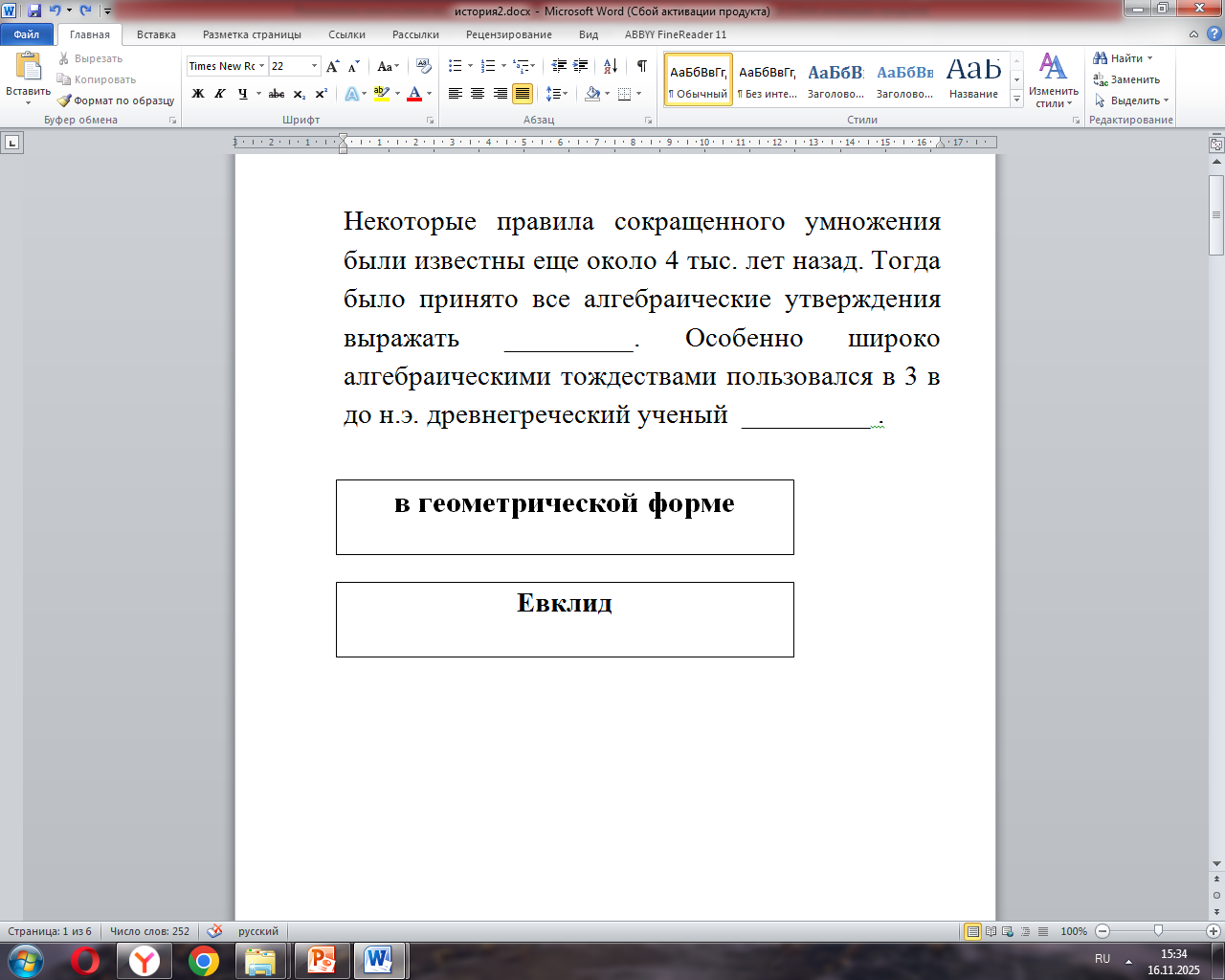Increase font size with grow icon

pyautogui.click(x=332, y=66)
